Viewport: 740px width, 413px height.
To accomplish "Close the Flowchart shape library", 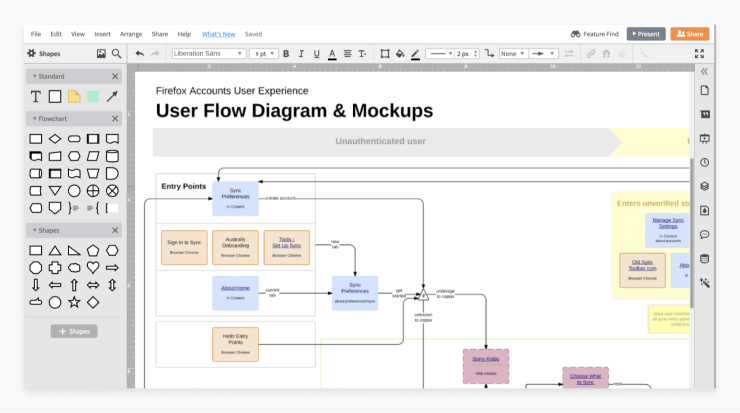I will tap(115, 118).
